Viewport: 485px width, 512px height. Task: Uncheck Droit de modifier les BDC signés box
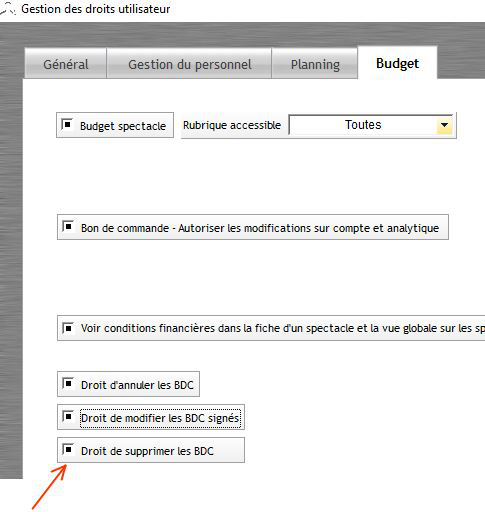68,416
